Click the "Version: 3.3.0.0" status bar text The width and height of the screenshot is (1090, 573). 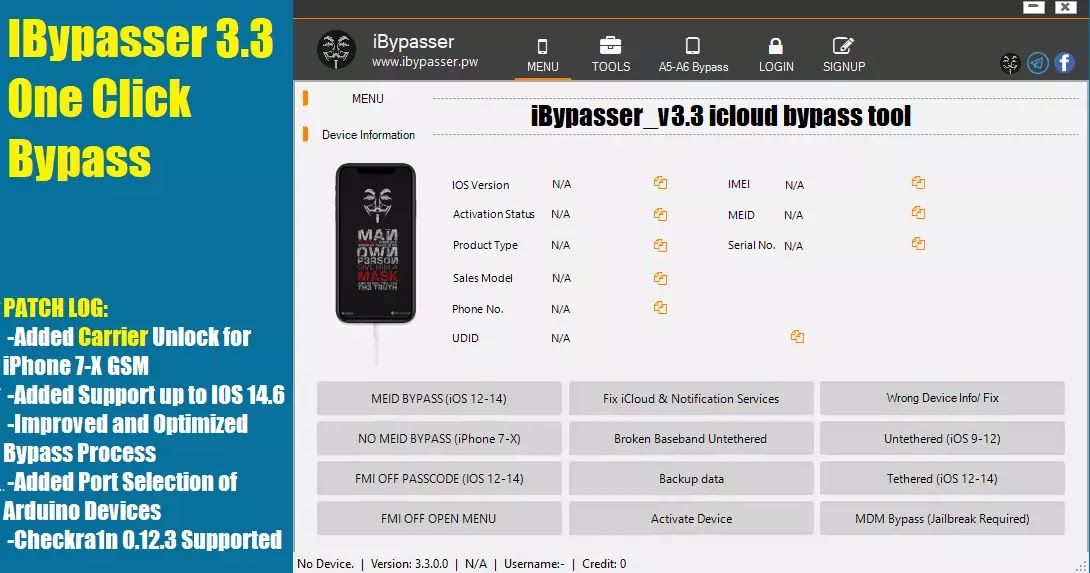[x=409, y=563]
